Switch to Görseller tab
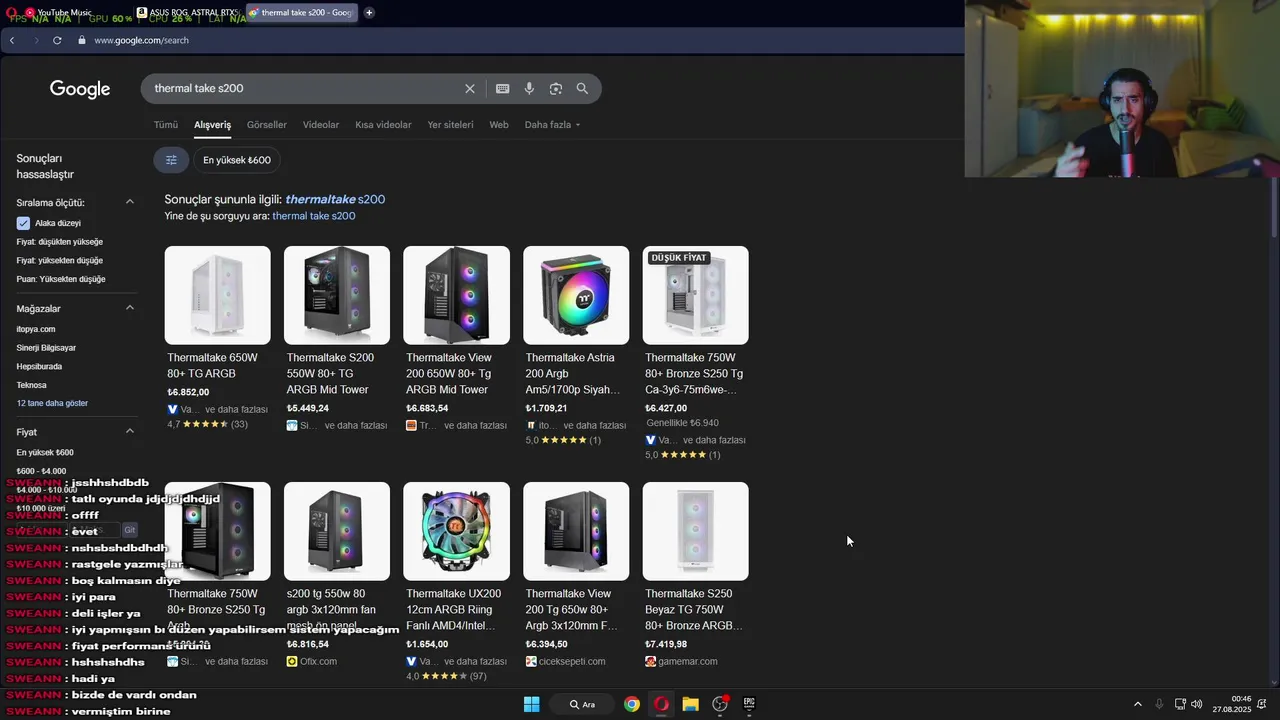Screen dimensions: 1280x720 (267, 125)
